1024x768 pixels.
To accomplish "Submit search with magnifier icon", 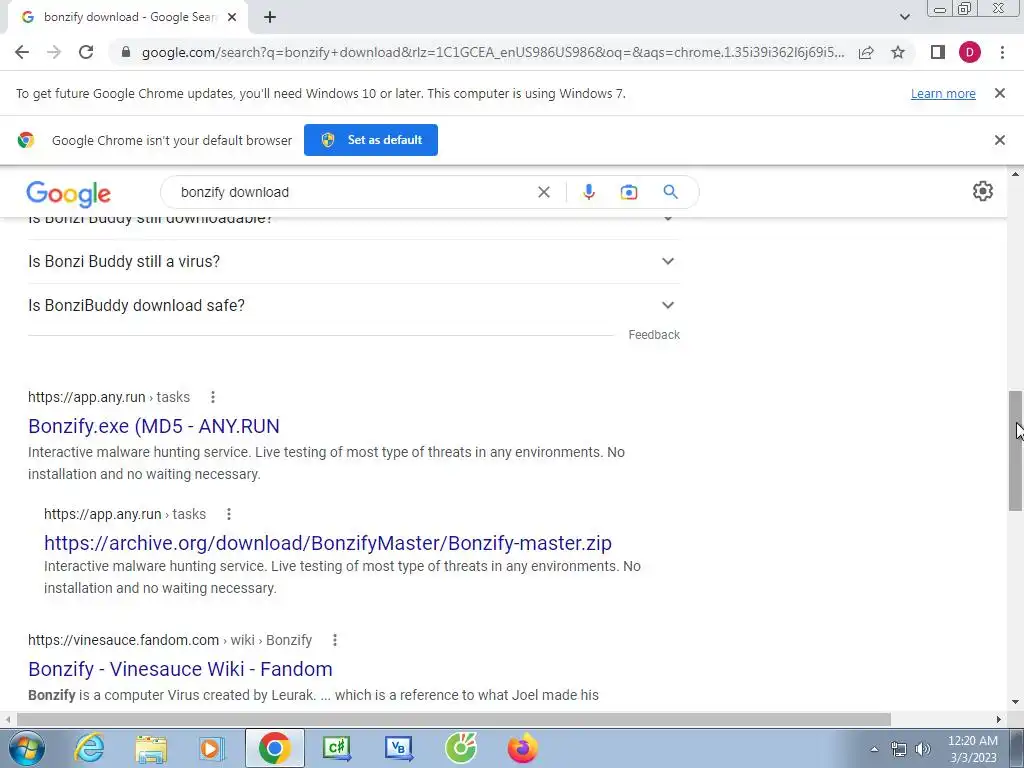I will (x=671, y=192).
